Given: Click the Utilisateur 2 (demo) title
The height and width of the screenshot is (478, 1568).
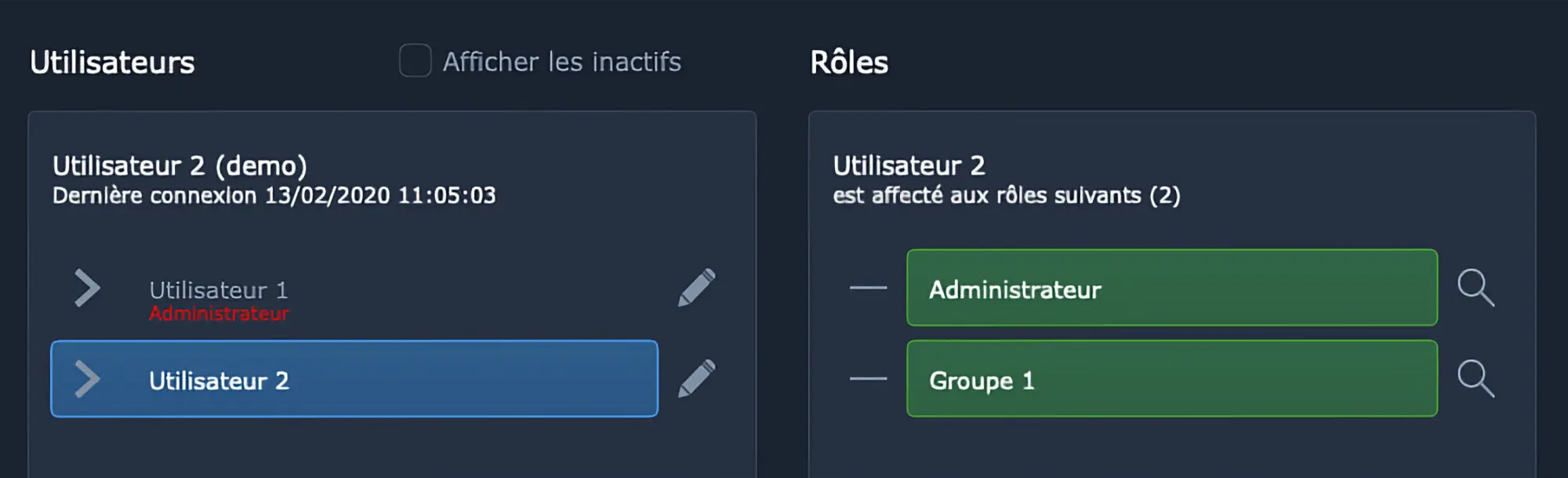Looking at the screenshot, I should (x=180, y=166).
